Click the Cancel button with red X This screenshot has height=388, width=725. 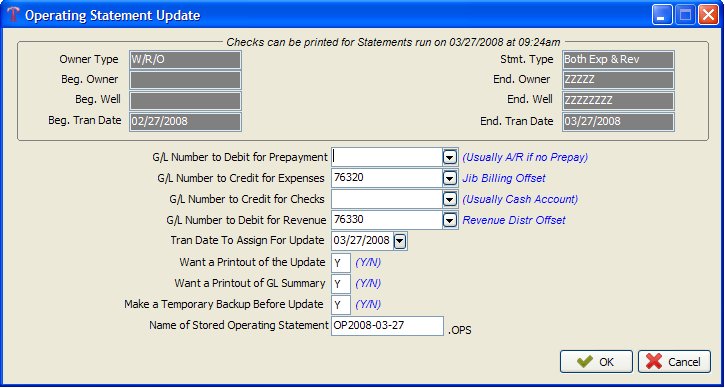pos(674,362)
